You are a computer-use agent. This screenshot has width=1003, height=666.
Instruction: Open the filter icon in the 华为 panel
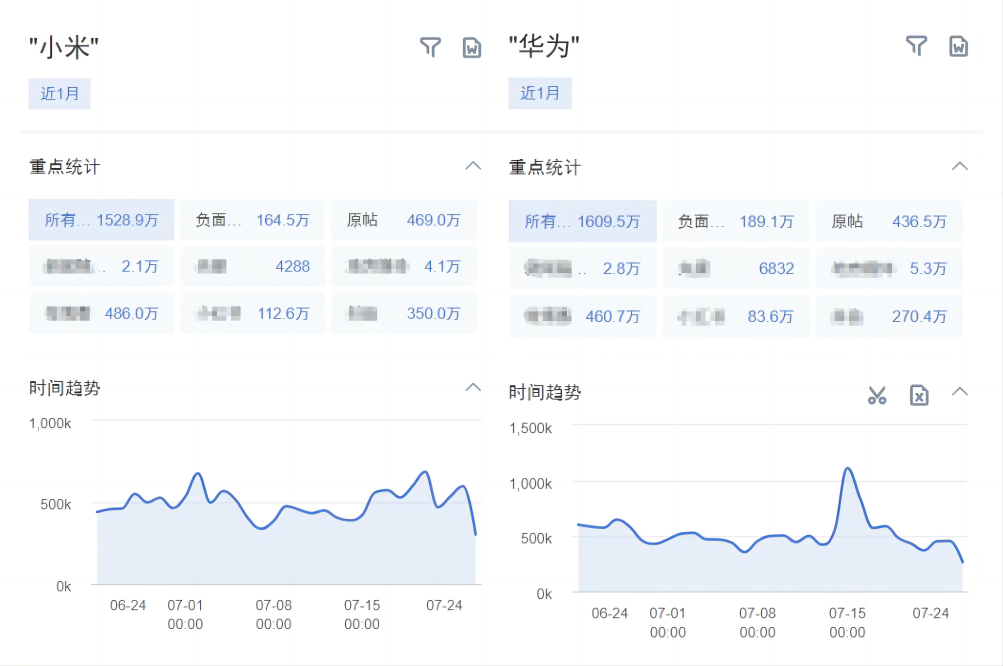pos(917,46)
